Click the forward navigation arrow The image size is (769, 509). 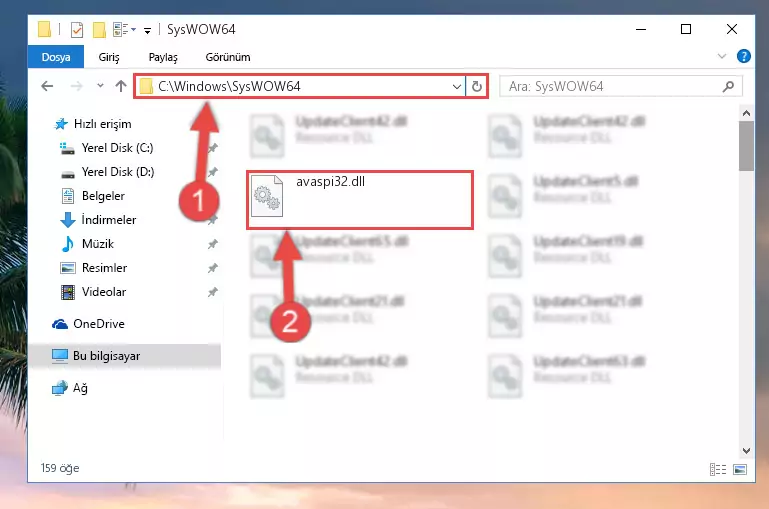point(77,86)
